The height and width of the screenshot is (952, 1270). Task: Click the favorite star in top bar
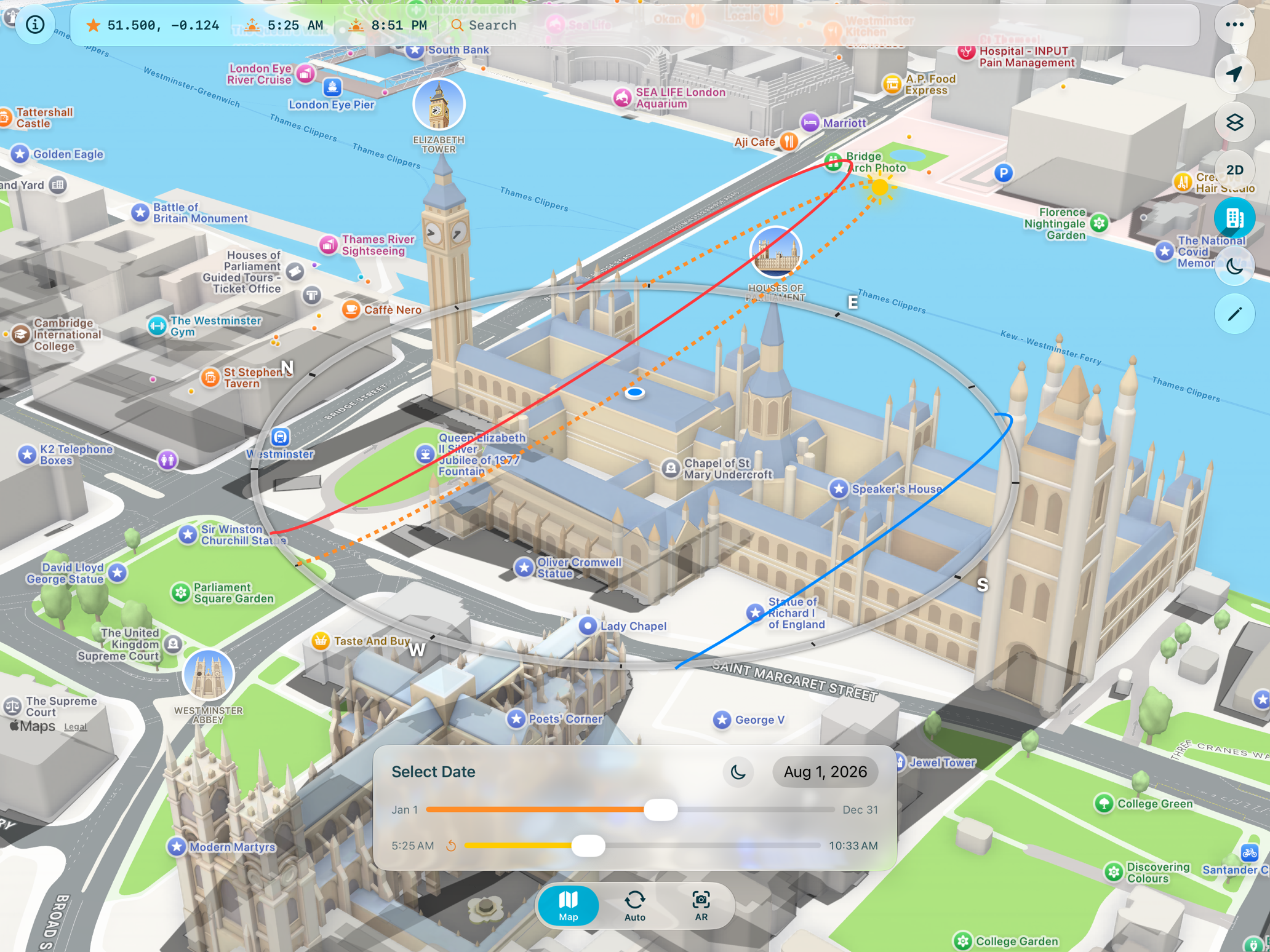click(x=93, y=25)
